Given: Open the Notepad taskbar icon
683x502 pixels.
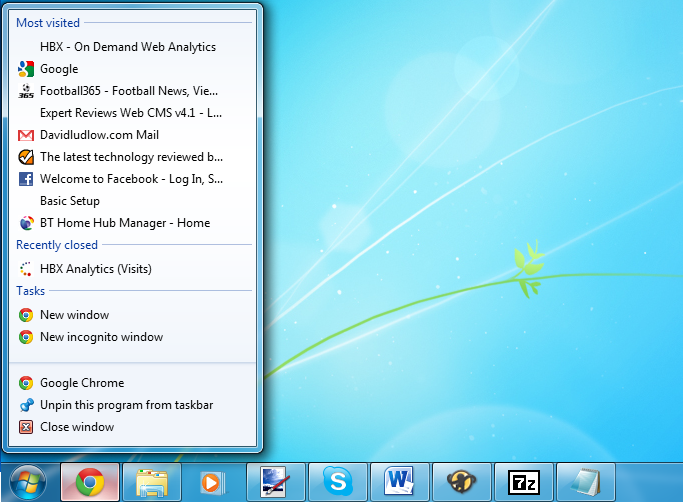Looking at the screenshot, I should 585,482.
